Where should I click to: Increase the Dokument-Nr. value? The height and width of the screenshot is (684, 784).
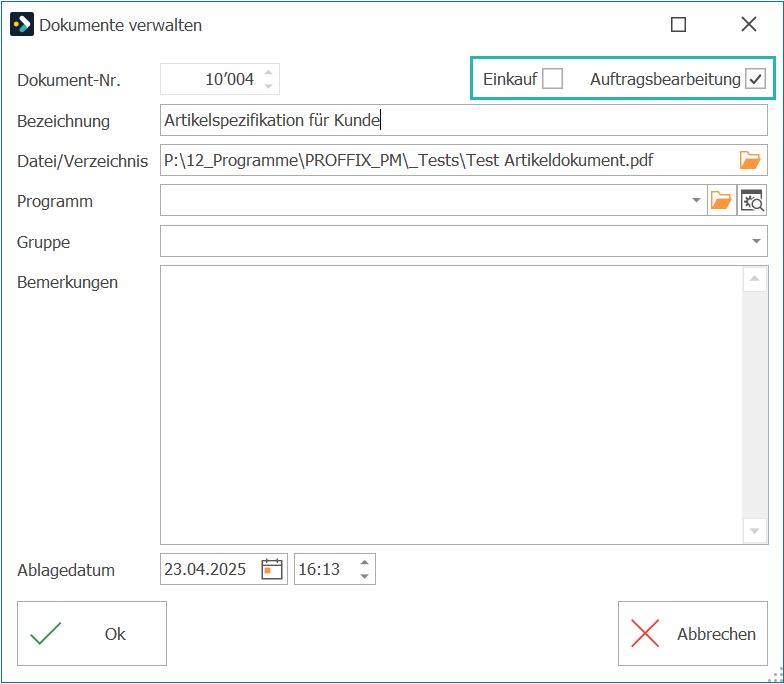click(x=268, y=72)
